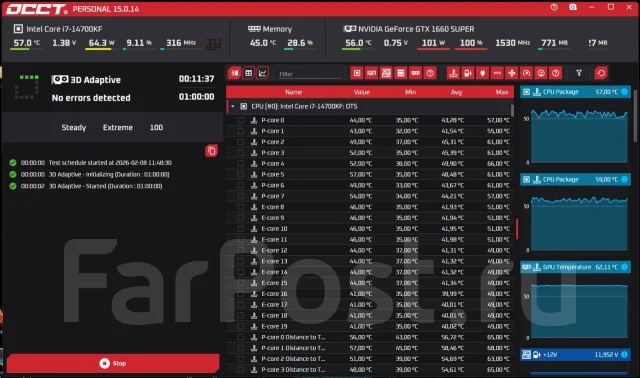Image resolution: width=640 pixels, height=378 pixels.
Task: Tick the E-core 9 checkbox
Action: coord(241,218)
